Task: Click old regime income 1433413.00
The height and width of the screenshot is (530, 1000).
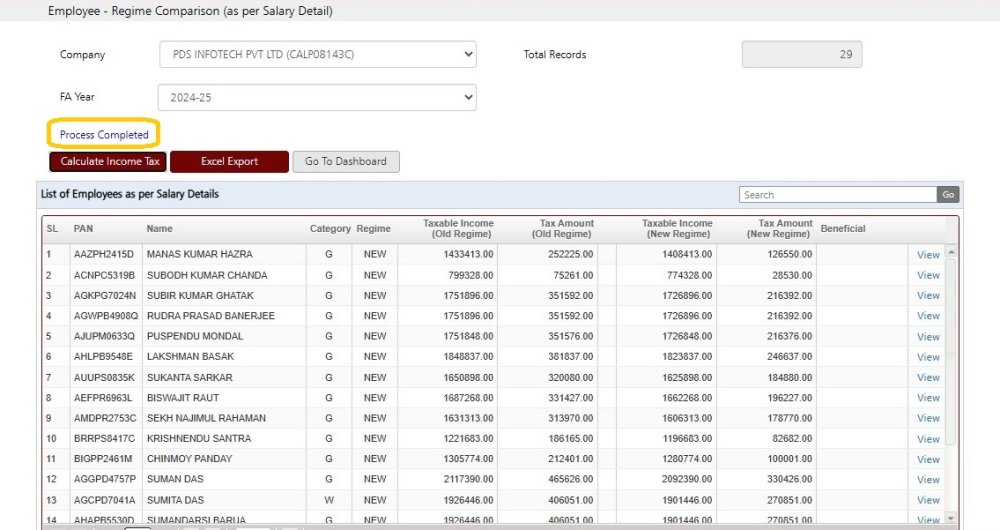Action: tap(468, 254)
